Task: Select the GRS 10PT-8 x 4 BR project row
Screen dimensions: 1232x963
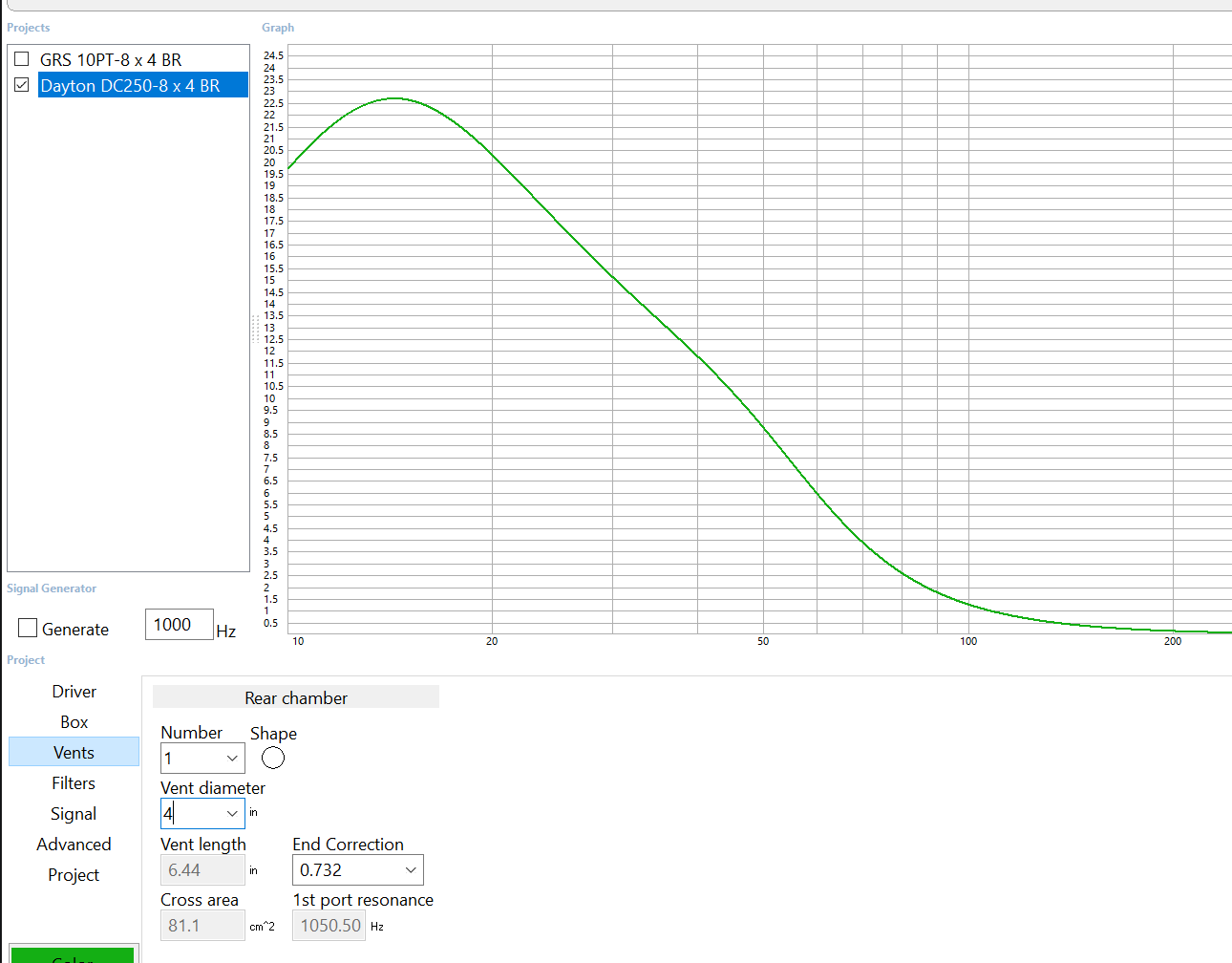Action: [111, 59]
